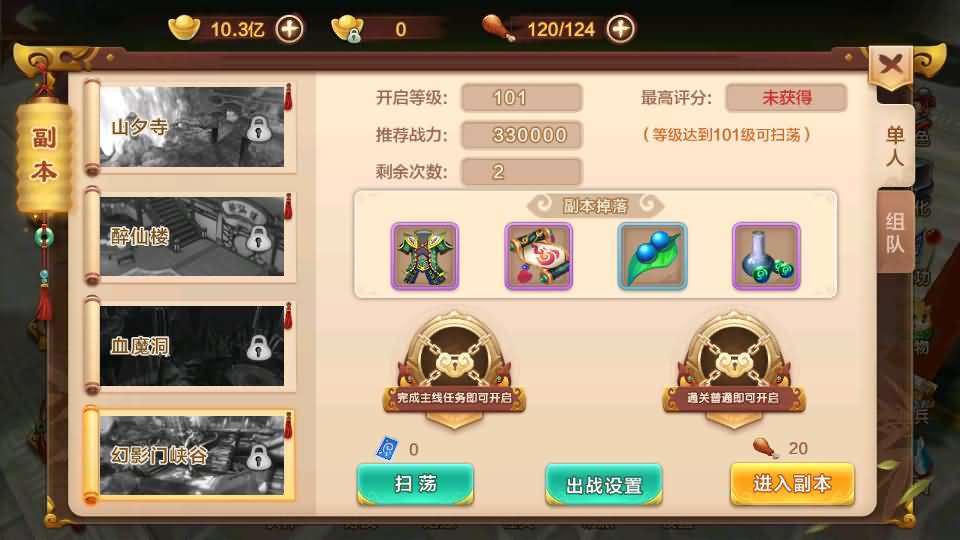Close the 副本 dungeon panel
The height and width of the screenshot is (540, 960).
click(891, 65)
